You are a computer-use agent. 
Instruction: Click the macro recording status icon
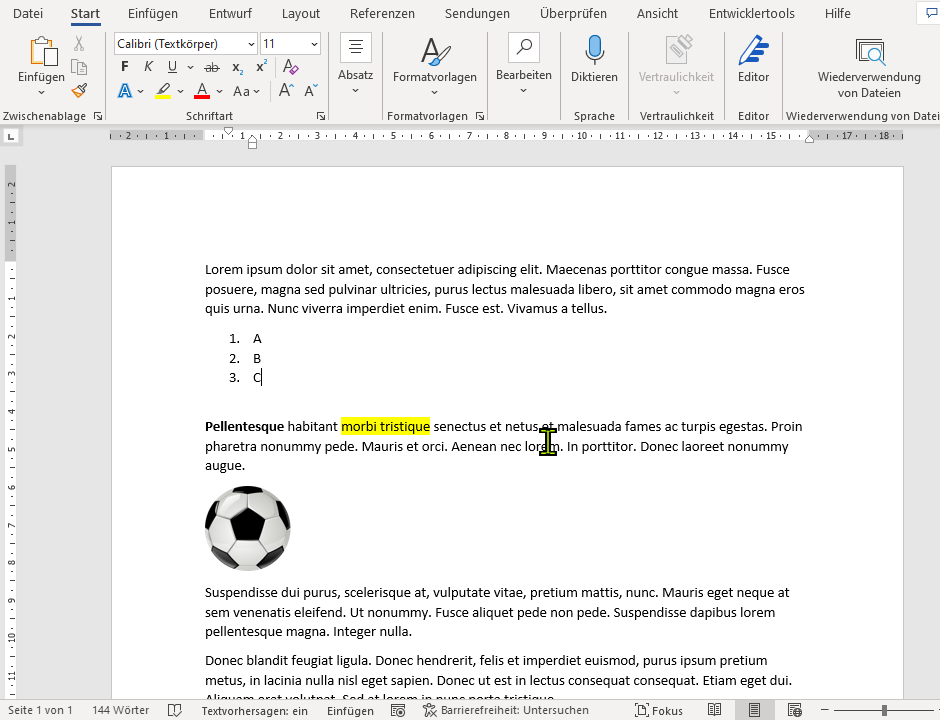[x=397, y=710]
